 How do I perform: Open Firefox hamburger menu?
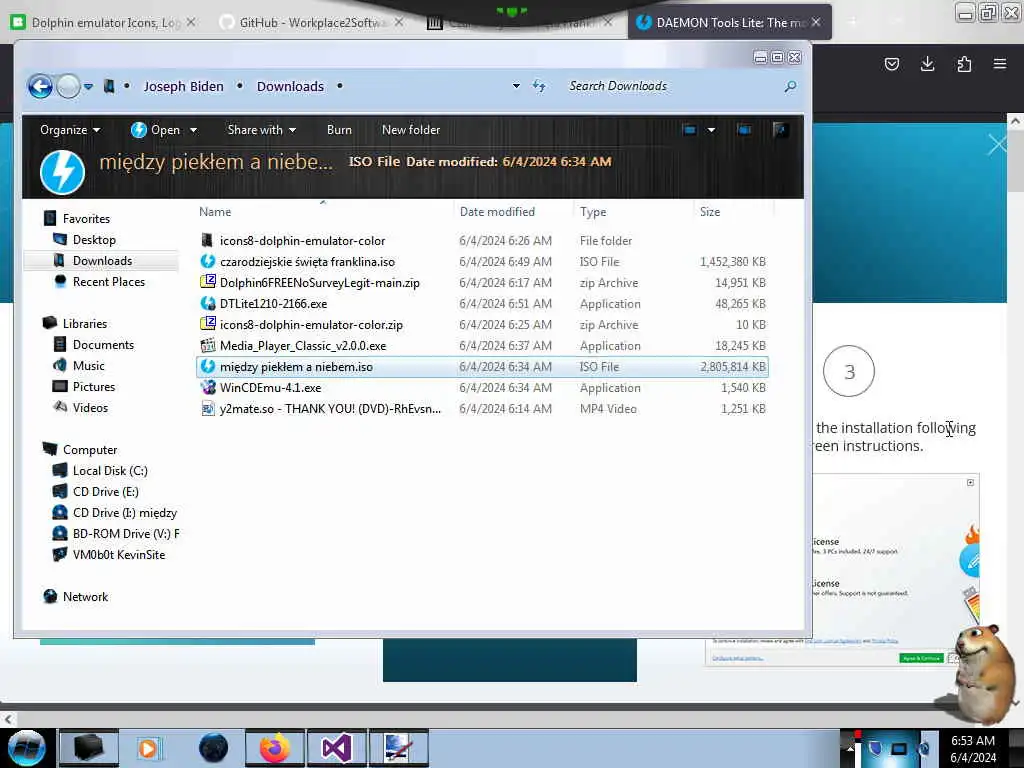point(1000,64)
